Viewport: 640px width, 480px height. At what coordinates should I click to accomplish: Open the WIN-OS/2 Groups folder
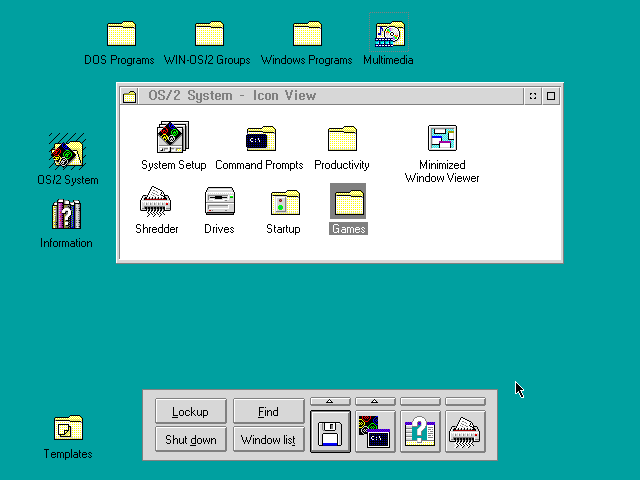pos(209,34)
